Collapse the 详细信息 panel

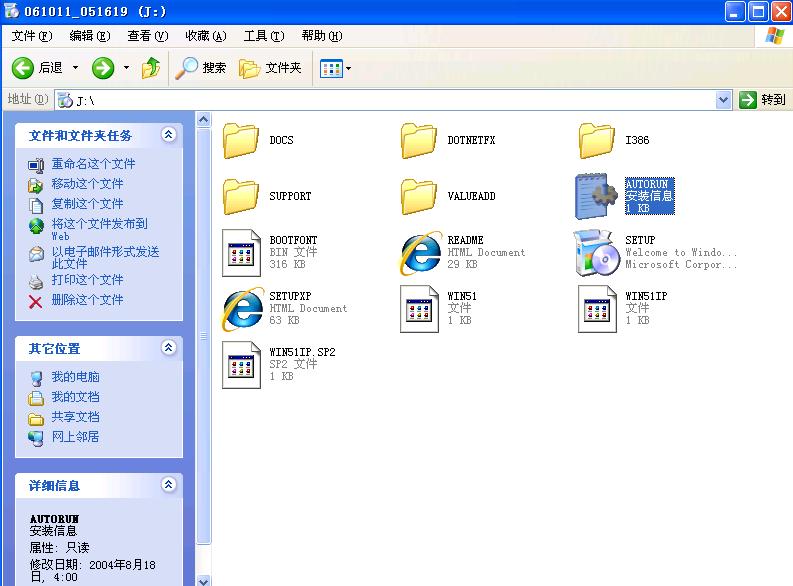click(x=168, y=484)
